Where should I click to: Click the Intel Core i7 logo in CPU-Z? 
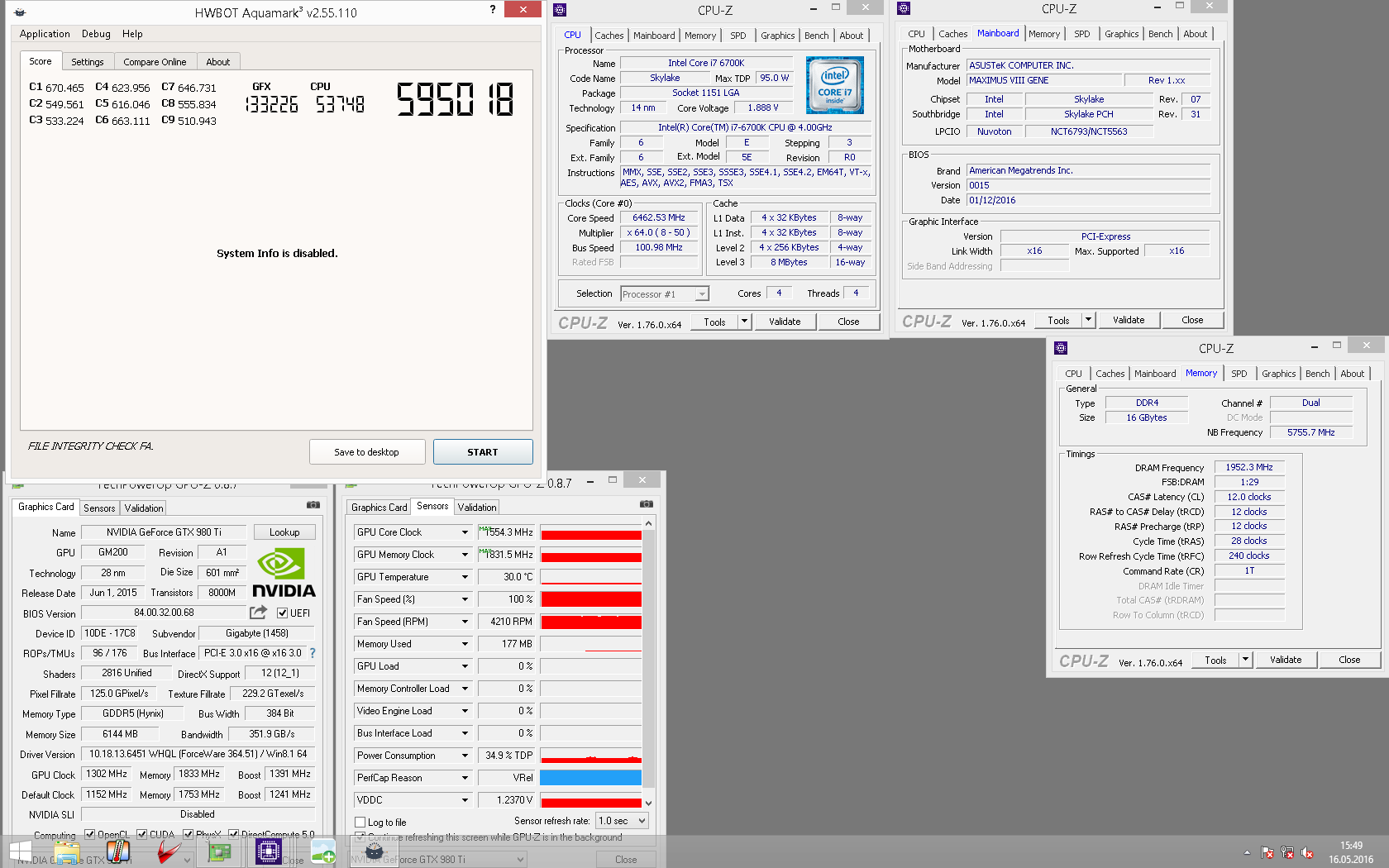tap(835, 85)
